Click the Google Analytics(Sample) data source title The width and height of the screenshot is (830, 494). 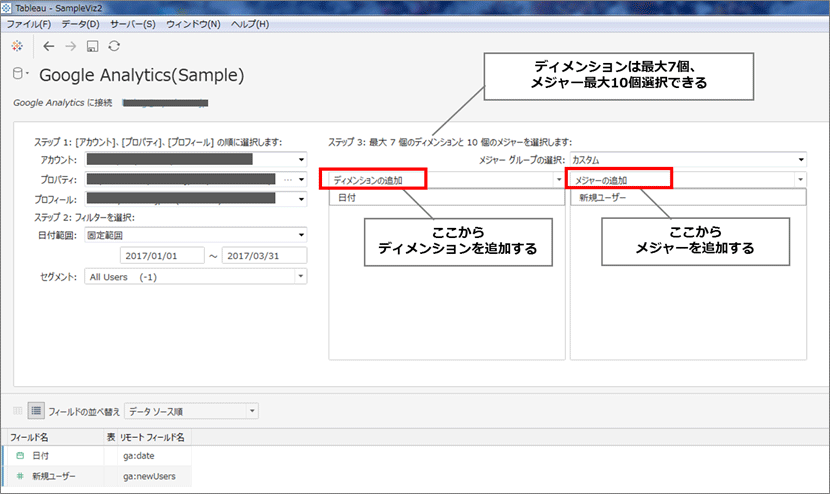click(141, 75)
